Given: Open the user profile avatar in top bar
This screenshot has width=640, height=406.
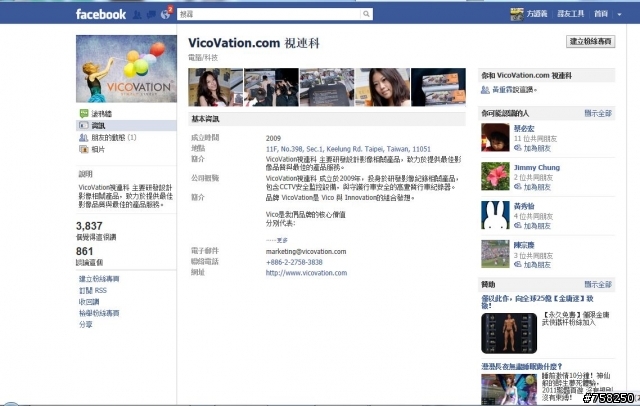Looking at the screenshot, I should tap(517, 14).
